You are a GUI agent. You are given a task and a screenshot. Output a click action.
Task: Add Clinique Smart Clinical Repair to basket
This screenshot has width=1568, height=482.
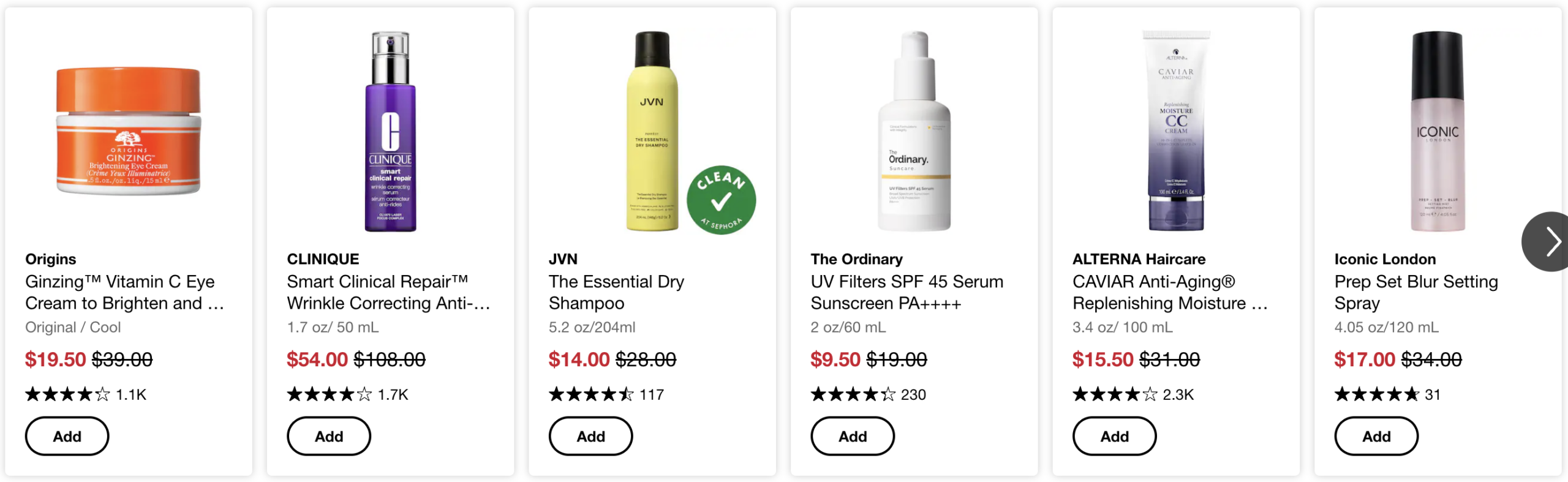[x=329, y=436]
